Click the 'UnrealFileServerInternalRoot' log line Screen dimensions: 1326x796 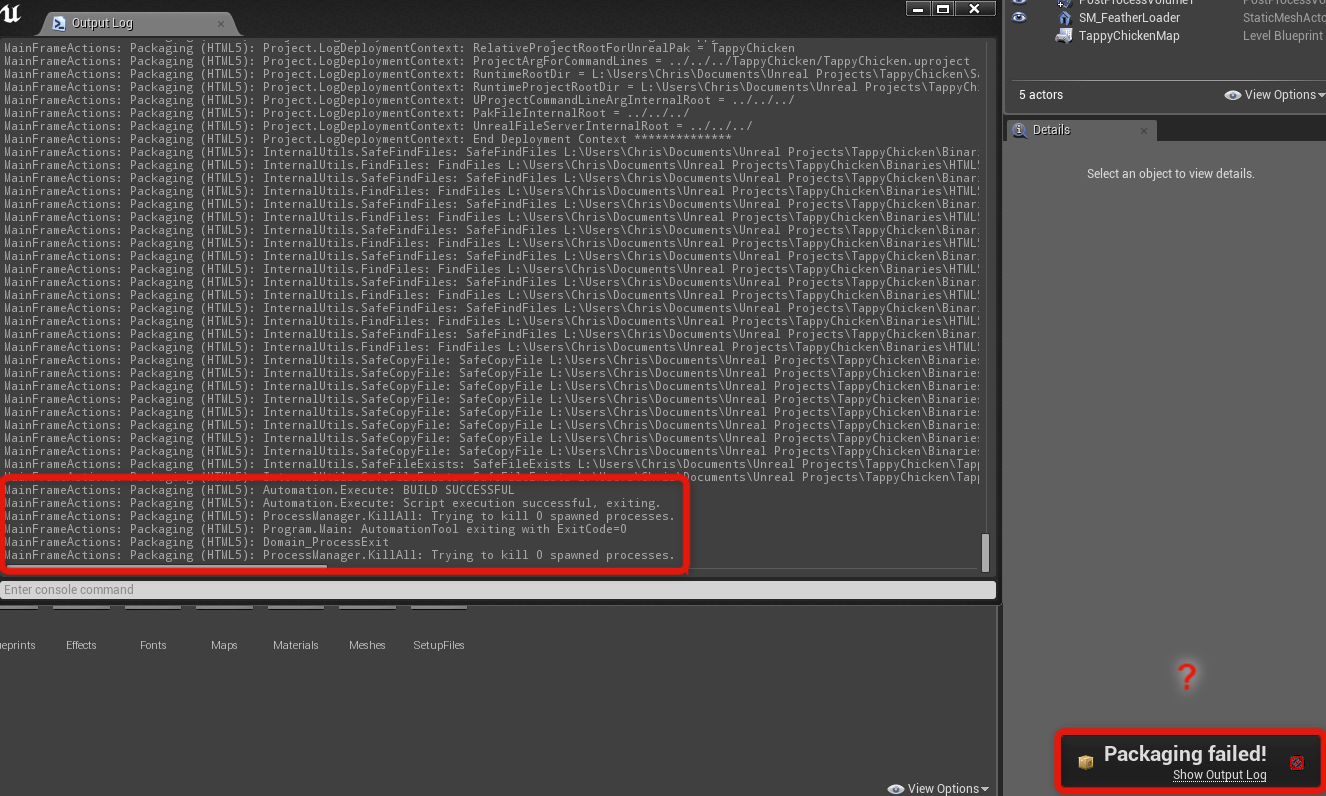click(378, 126)
